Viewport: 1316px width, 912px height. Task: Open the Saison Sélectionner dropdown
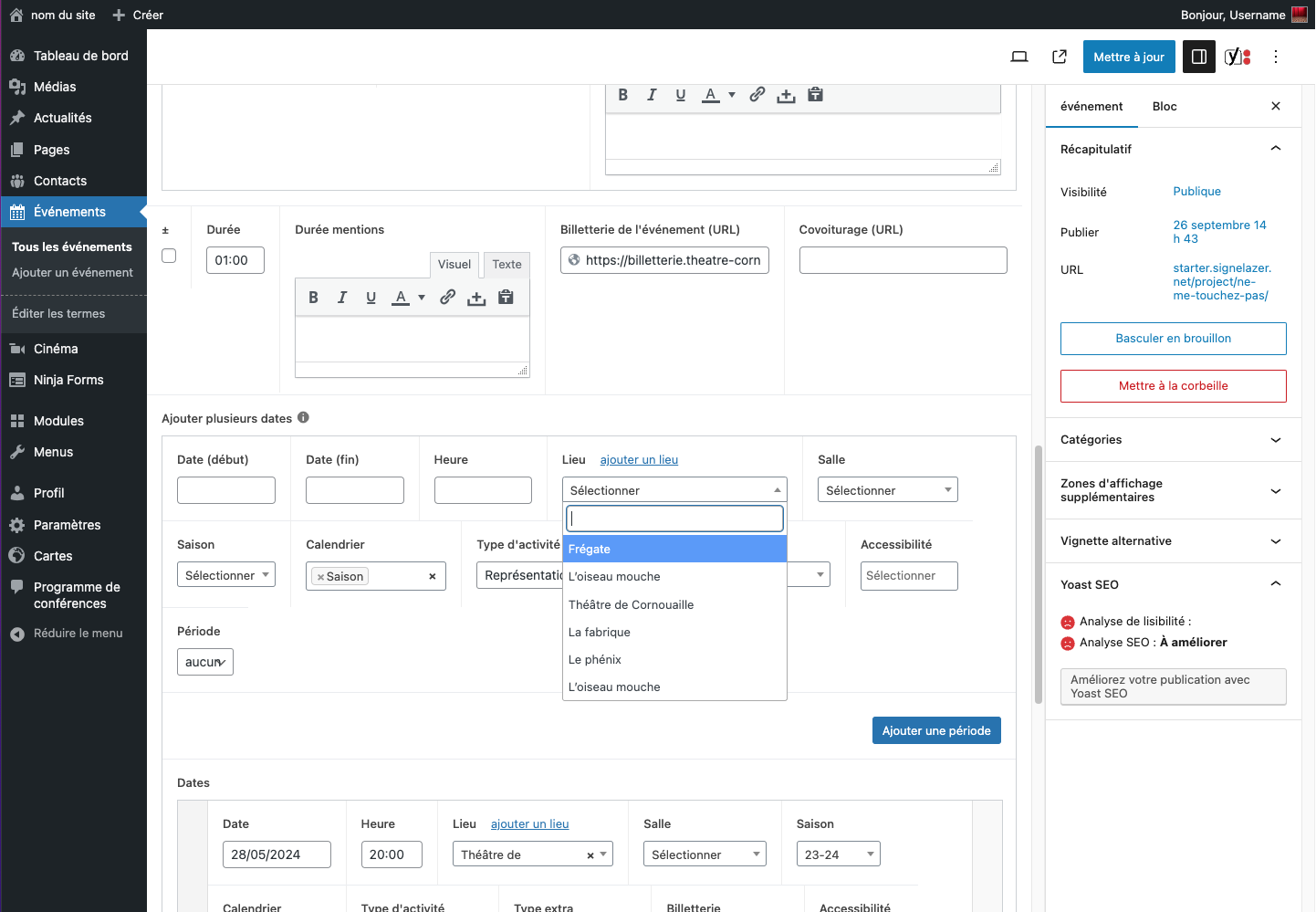[225, 575]
